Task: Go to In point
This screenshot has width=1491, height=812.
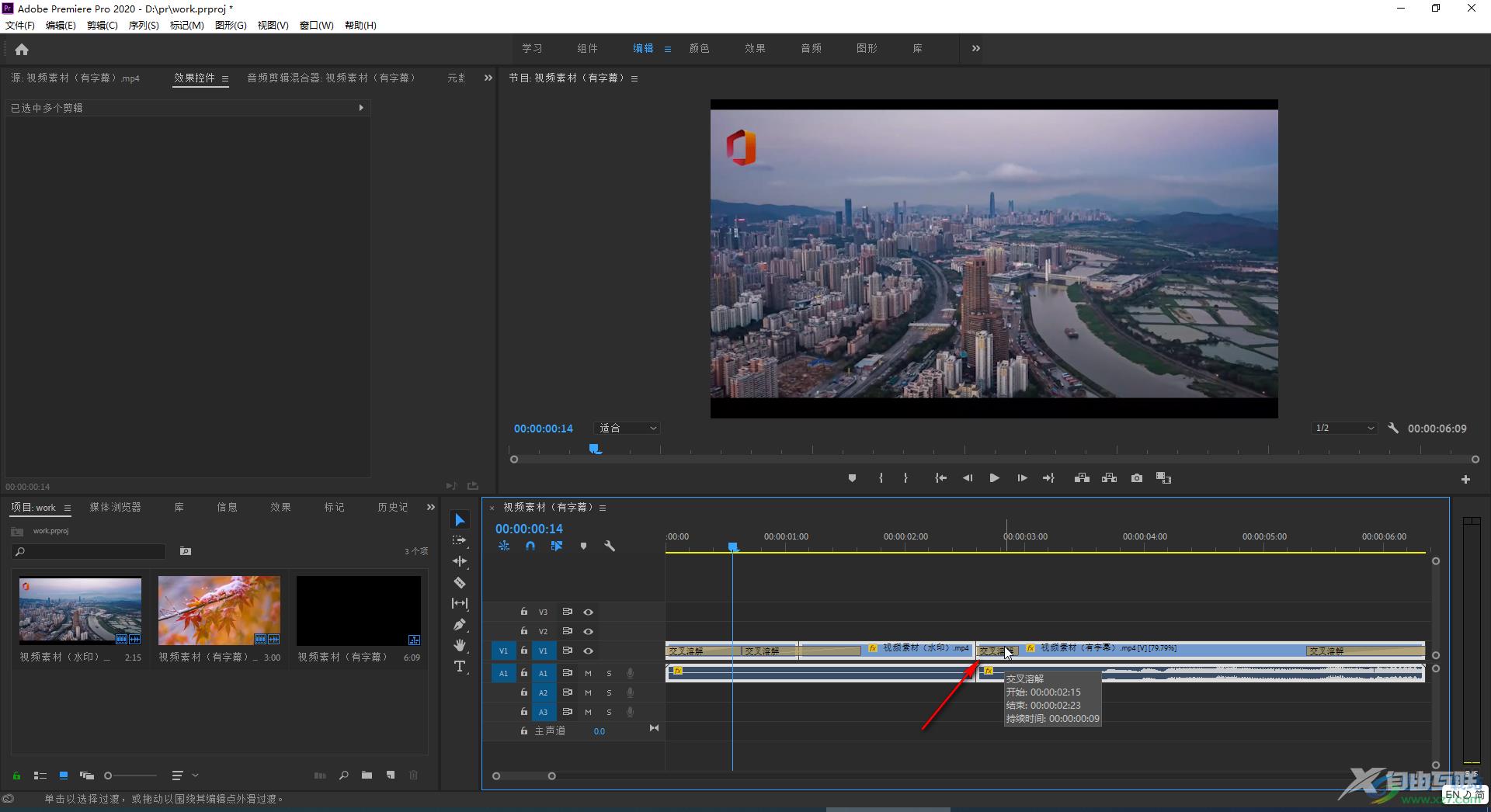Action: pyautogui.click(x=940, y=478)
